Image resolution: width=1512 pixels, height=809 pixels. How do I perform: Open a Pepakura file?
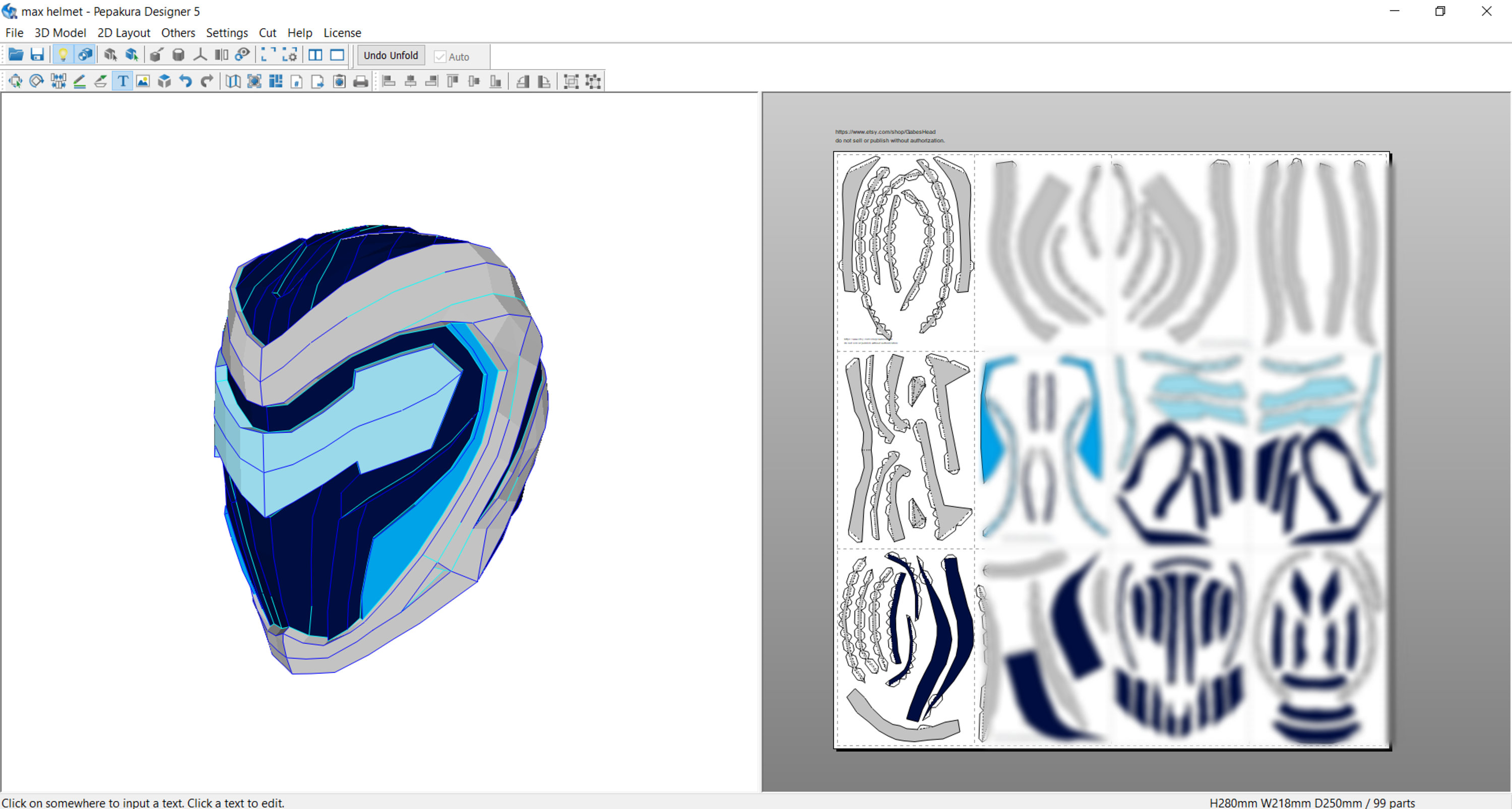tap(16, 54)
